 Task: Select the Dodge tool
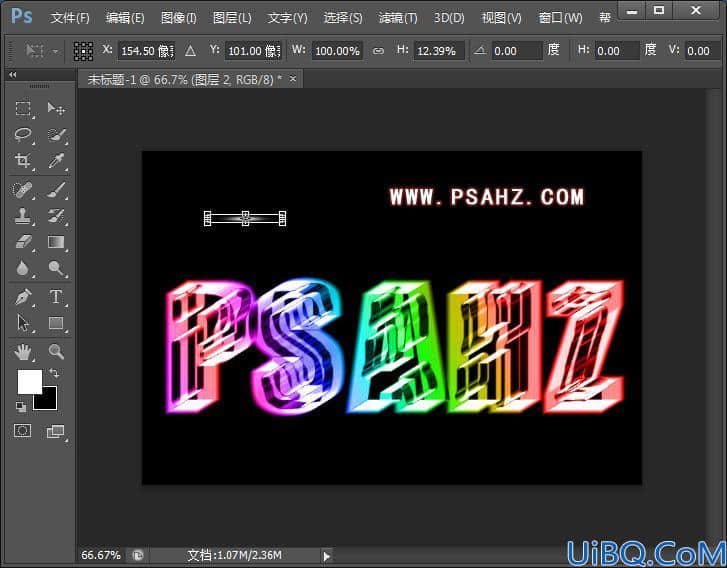coord(56,268)
